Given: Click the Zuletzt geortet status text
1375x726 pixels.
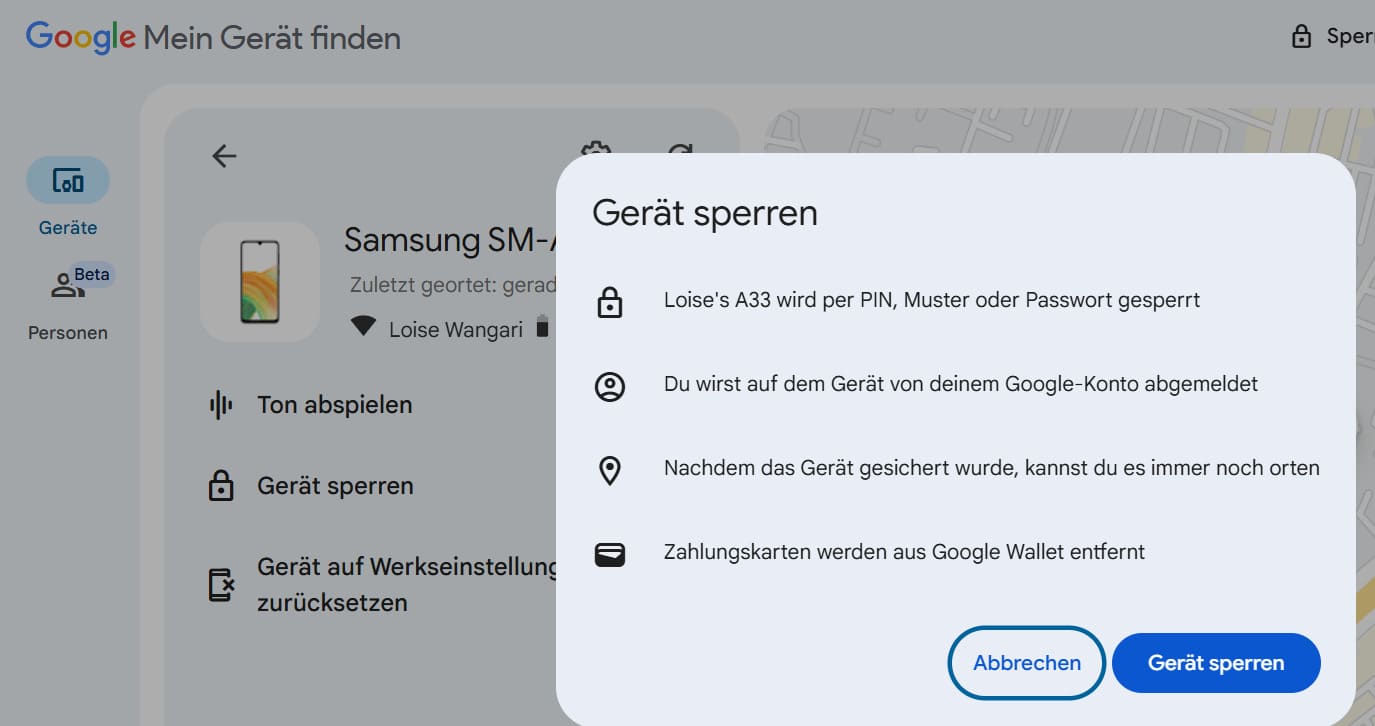Looking at the screenshot, I should pyautogui.click(x=453, y=285).
